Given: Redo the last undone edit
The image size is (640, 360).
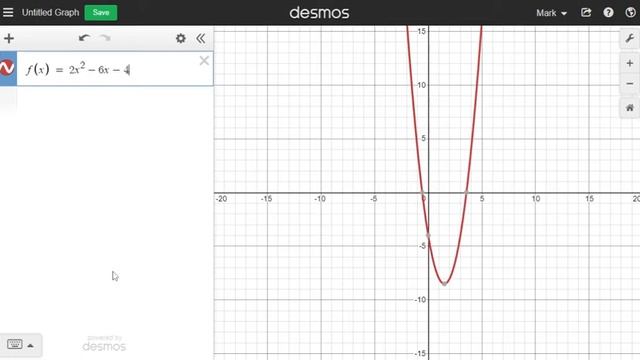Looking at the screenshot, I should click(x=105, y=38).
